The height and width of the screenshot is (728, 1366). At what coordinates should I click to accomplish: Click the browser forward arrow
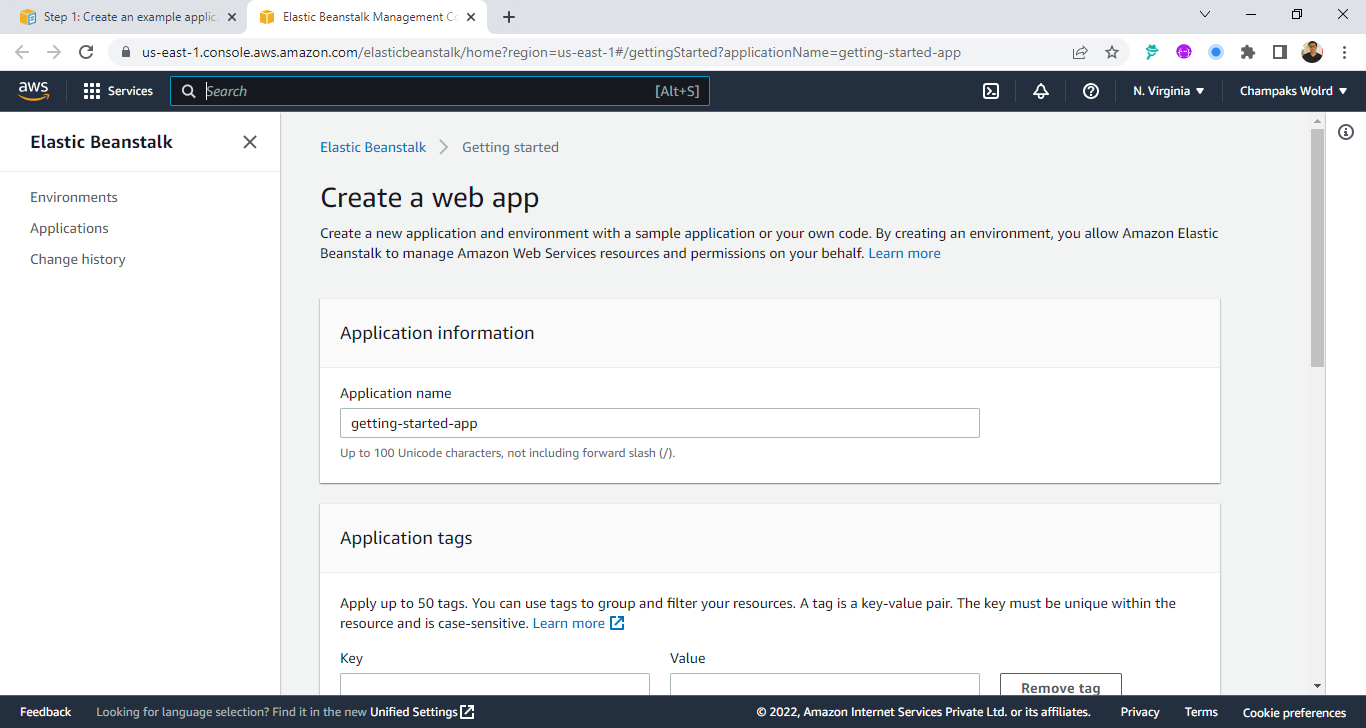pos(54,52)
